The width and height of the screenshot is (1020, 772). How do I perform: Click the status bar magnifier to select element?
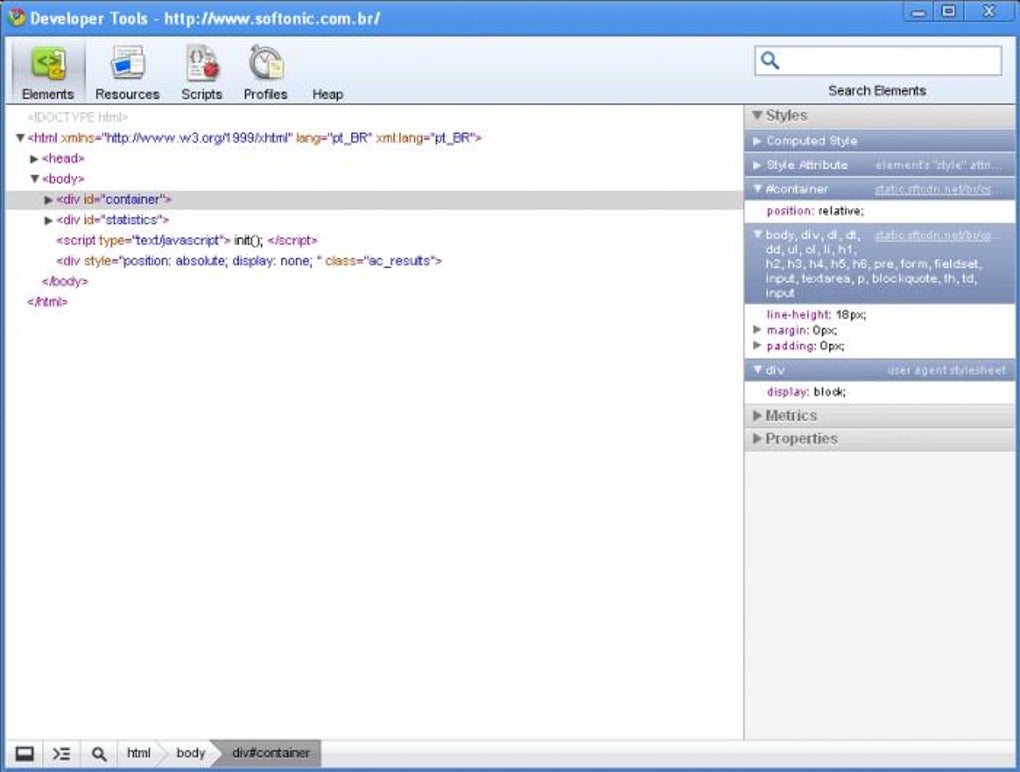point(99,753)
